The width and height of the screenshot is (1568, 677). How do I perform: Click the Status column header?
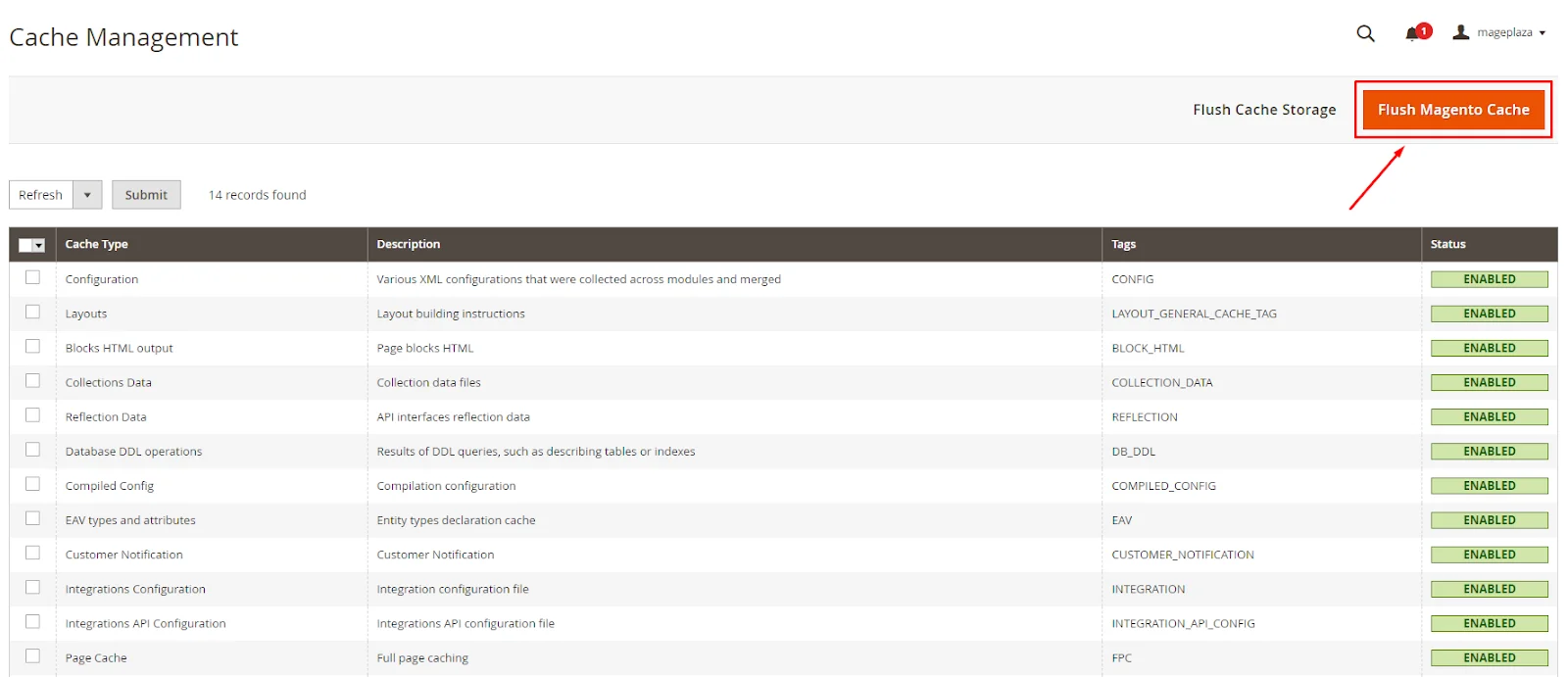click(x=1447, y=244)
